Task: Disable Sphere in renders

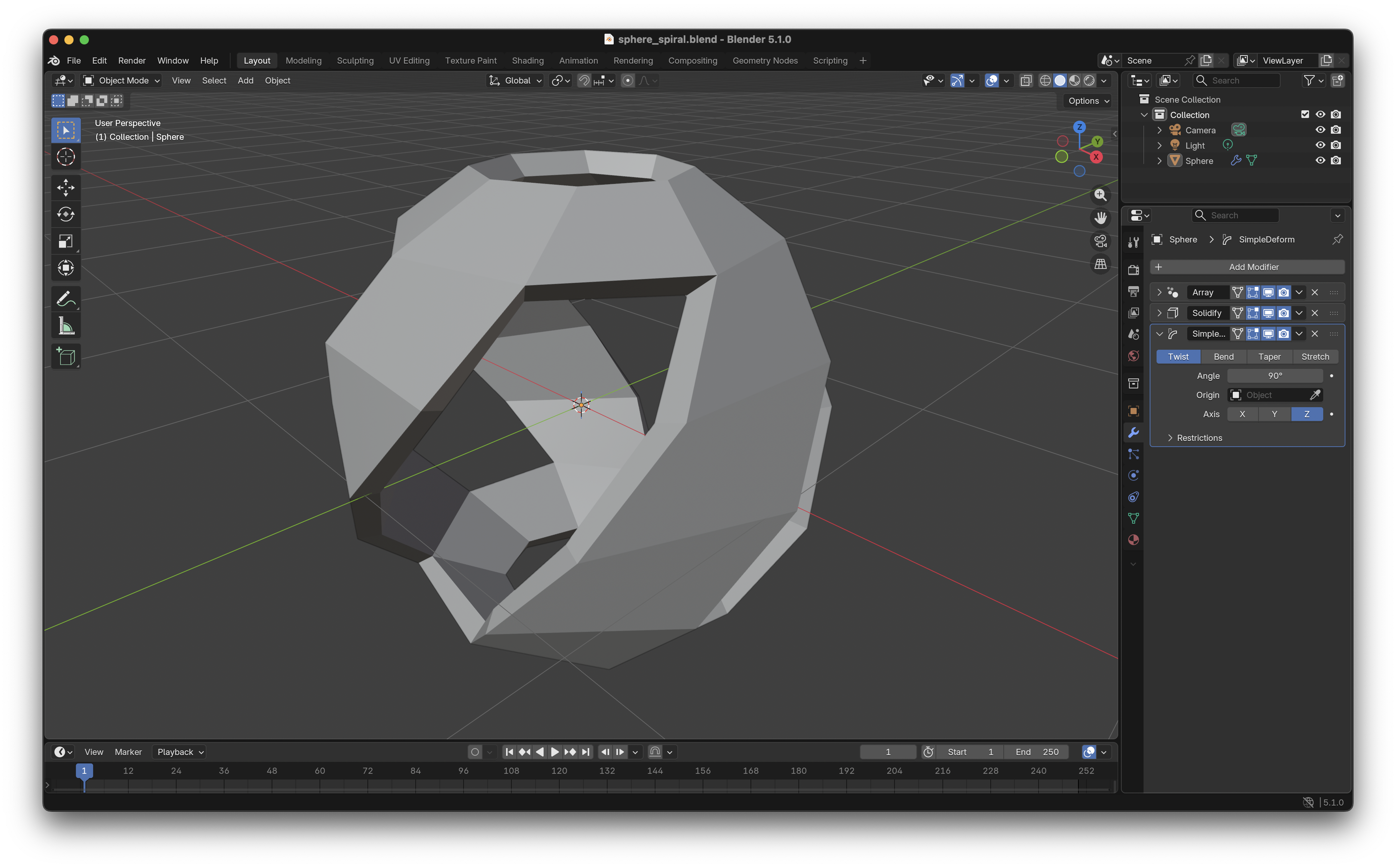Action: click(1336, 161)
